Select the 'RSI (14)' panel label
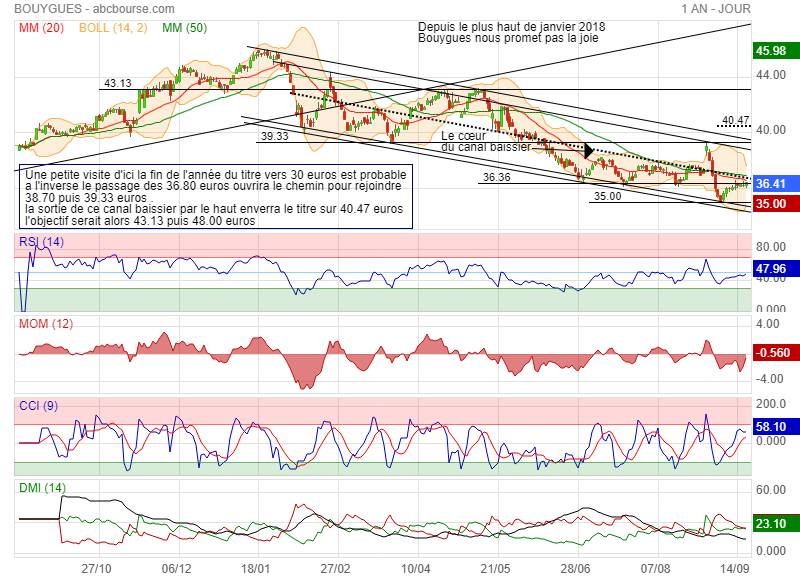Screen dimensions: 800x579 tap(41, 242)
